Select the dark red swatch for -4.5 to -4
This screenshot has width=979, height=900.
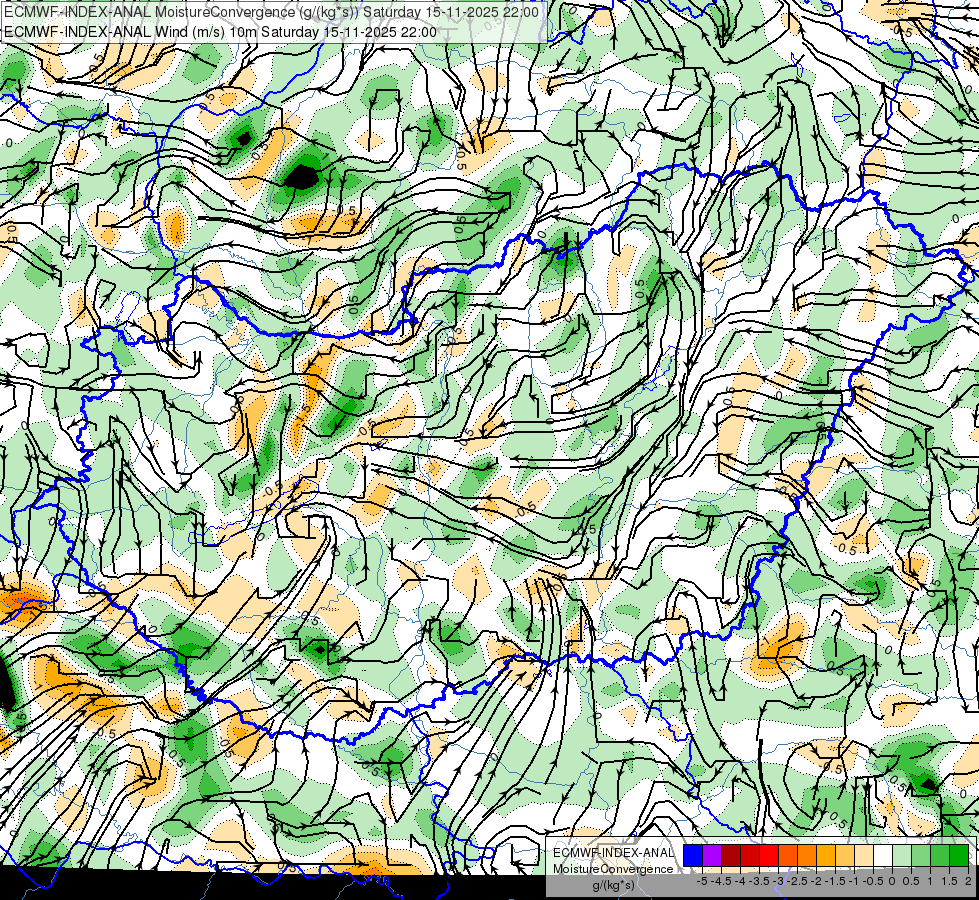(x=731, y=855)
